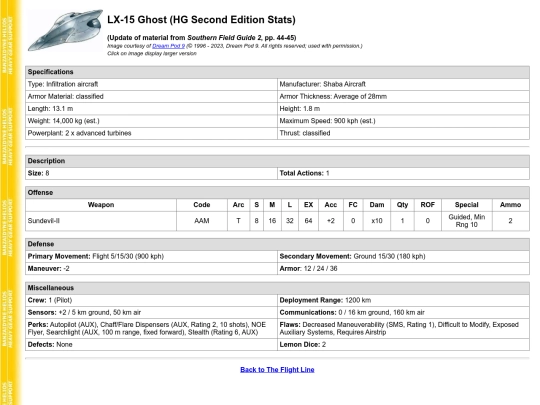This screenshot has height=405, width=540.
Task: Click the 'Maneuver: -2' cell
Action: (151, 269)
